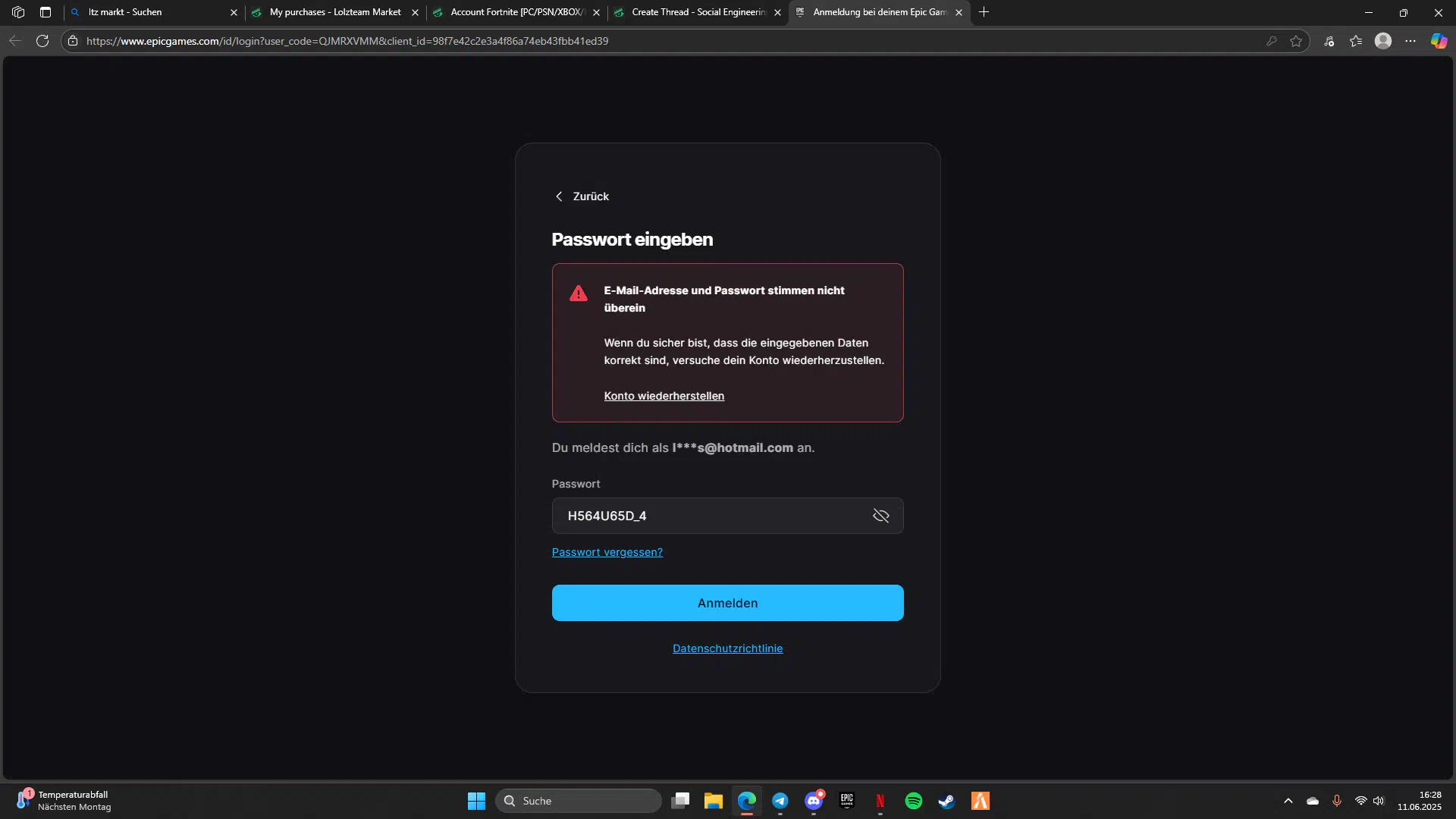
Task: Close the Epic Games Anmeldung tab
Action: [959, 12]
